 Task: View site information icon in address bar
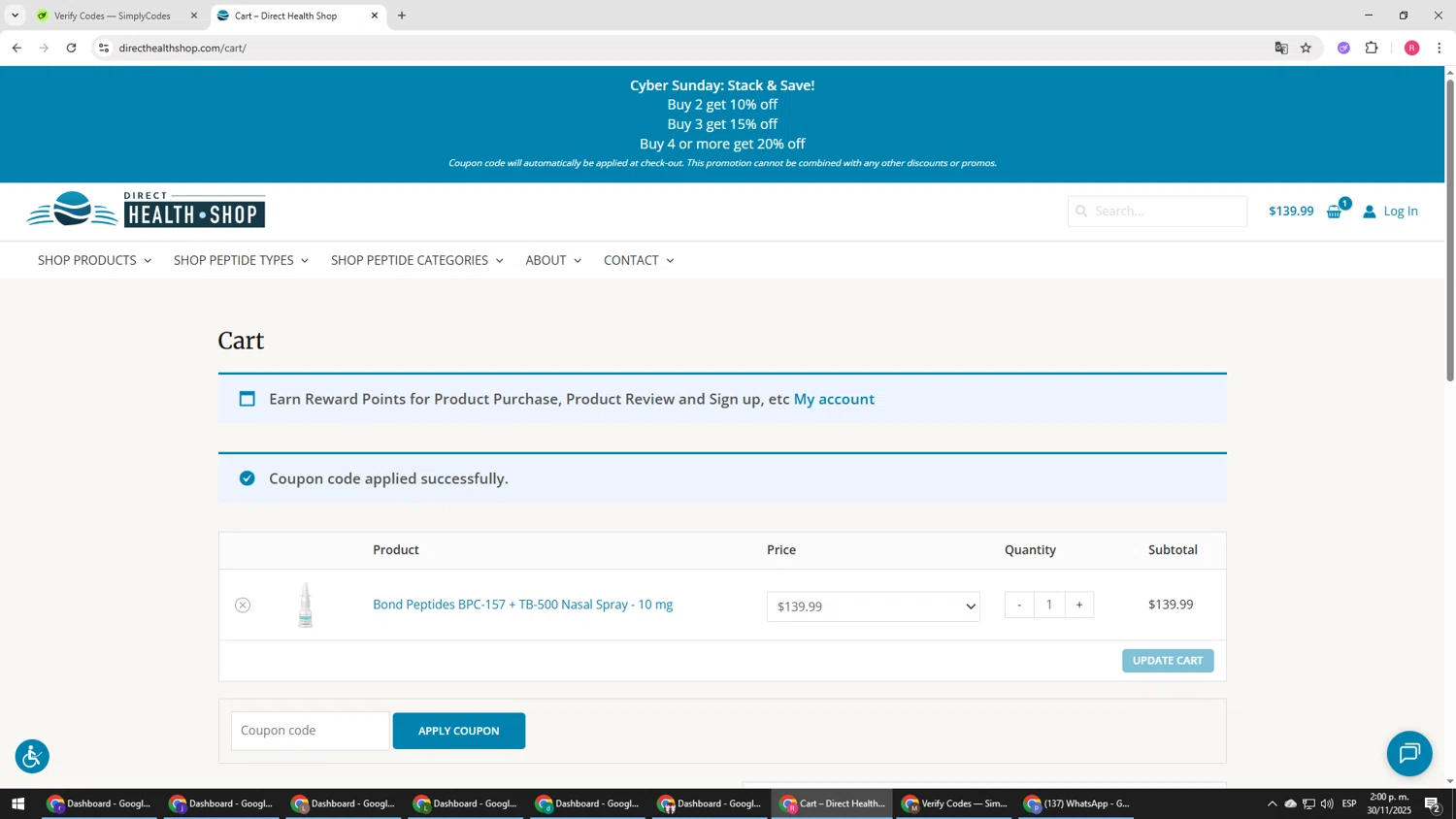(x=104, y=48)
